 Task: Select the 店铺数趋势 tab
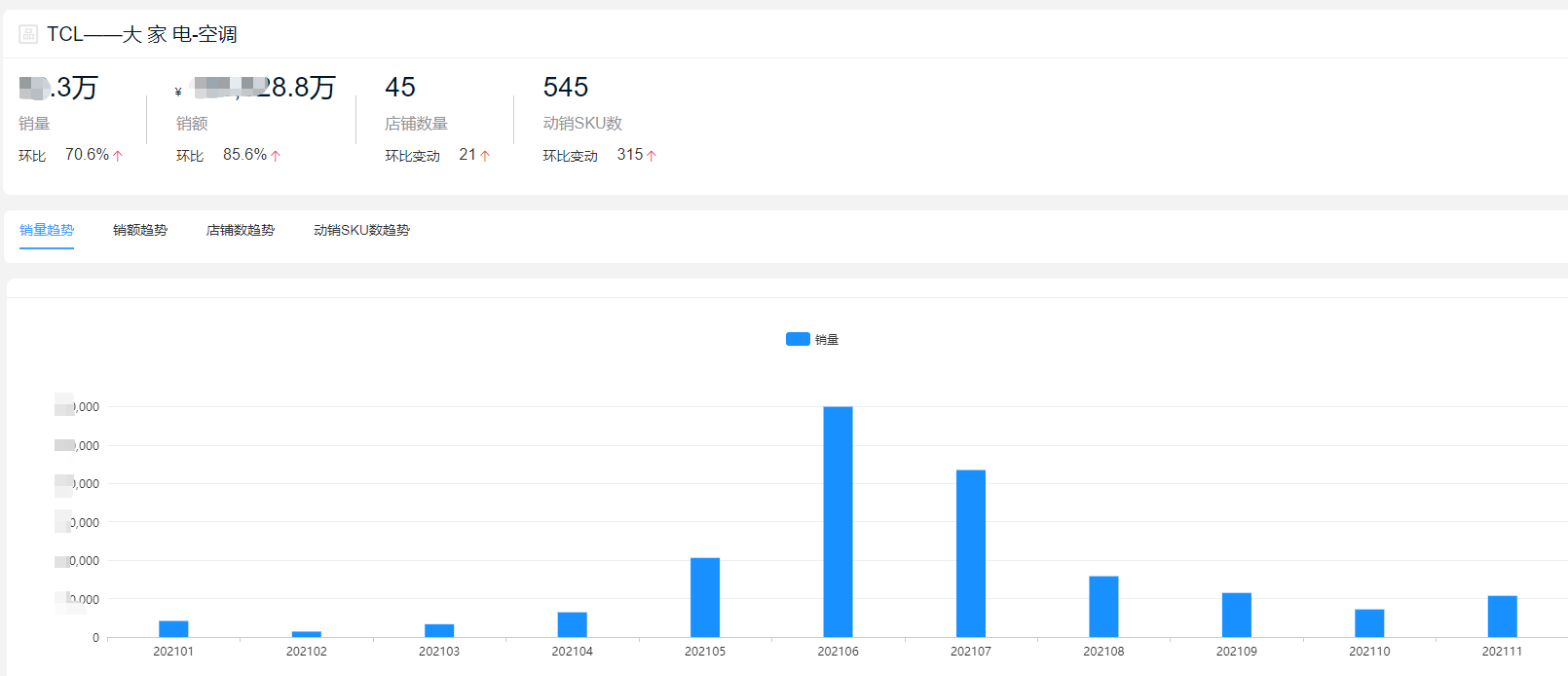coord(241,230)
